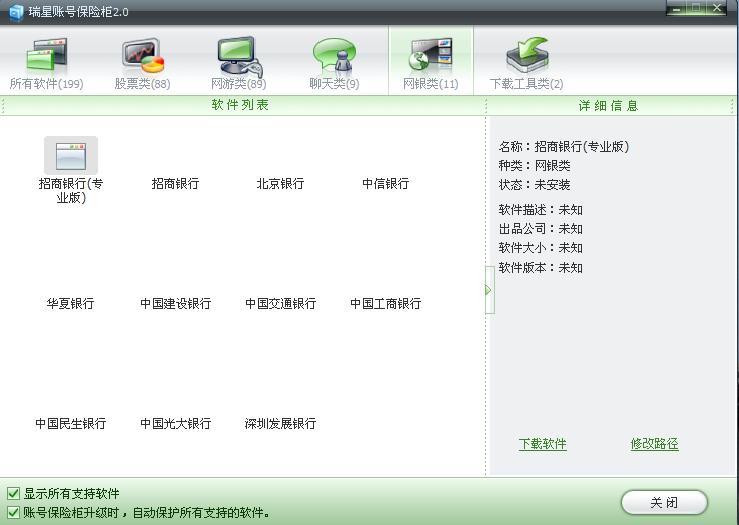Select 中信银行 entry
The image size is (739, 525).
click(386, 183)
